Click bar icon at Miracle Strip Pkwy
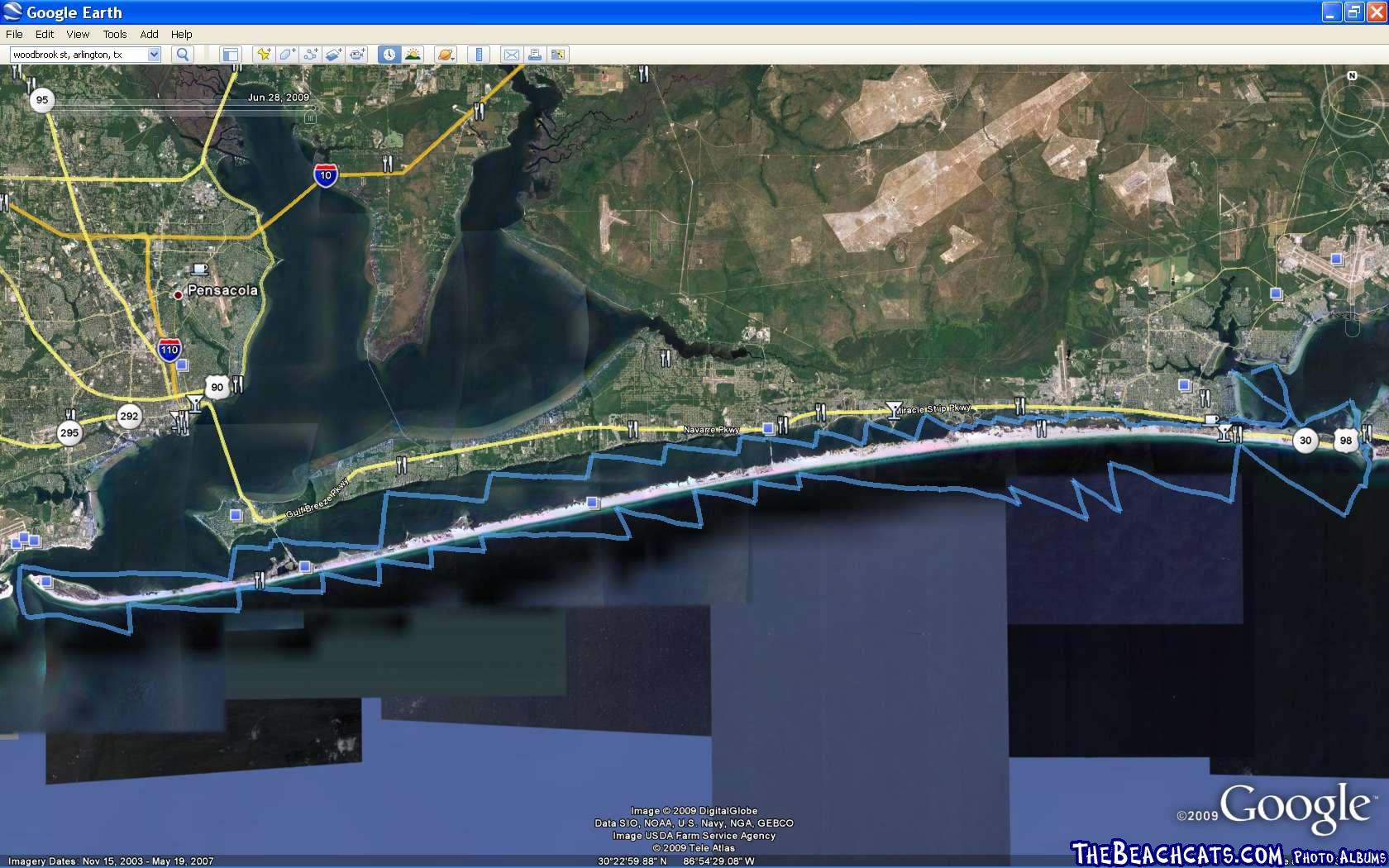The height and width of the screenshot is (868, 1389). pos(894,409)
